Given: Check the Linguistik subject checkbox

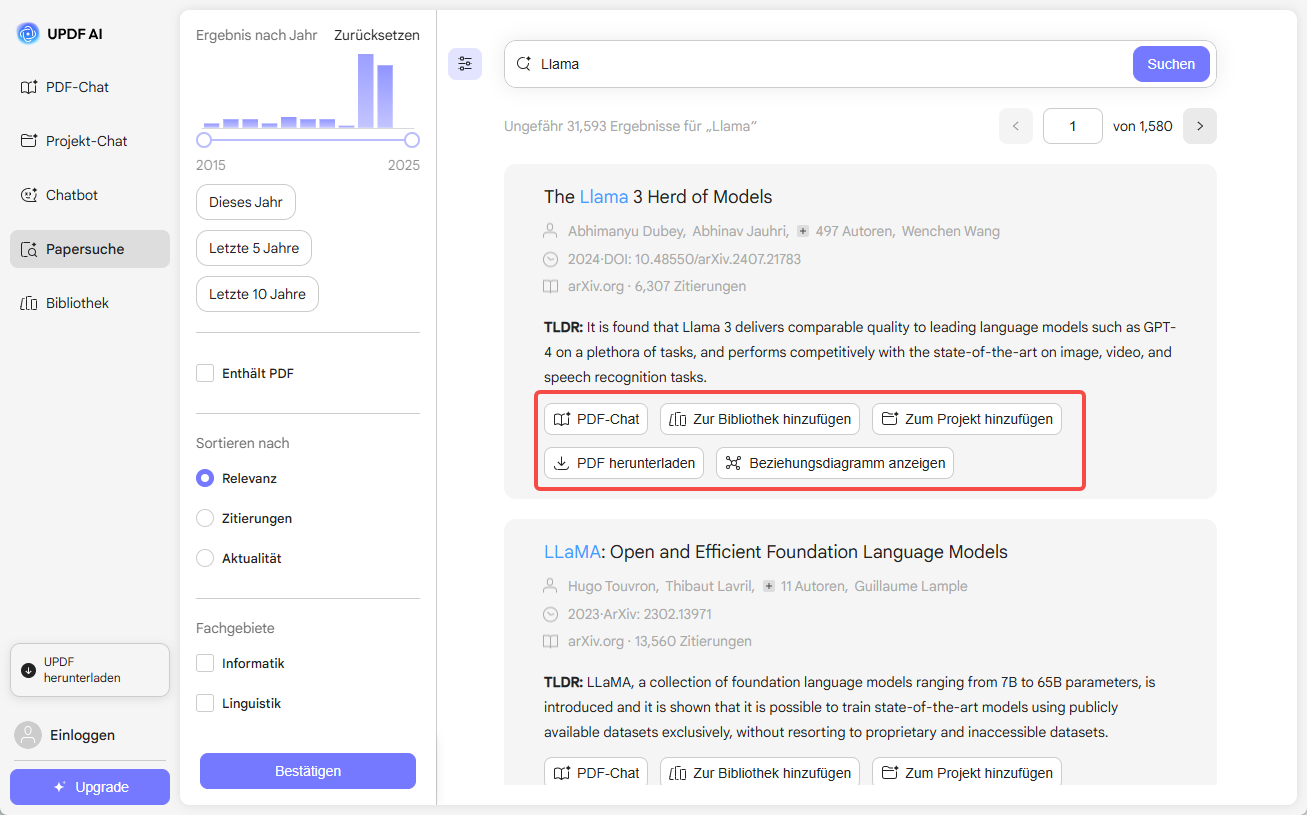Looking at the screenshot, I should [x=205, y=703].
